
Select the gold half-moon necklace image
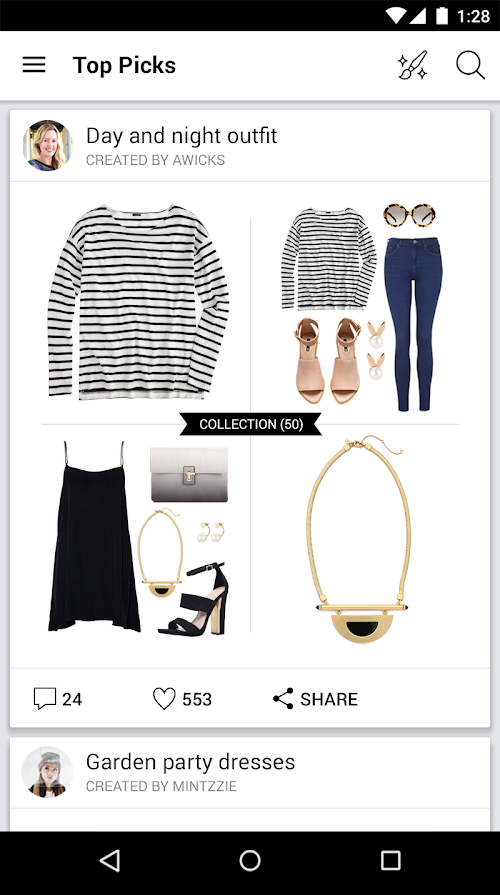(358, 539)
